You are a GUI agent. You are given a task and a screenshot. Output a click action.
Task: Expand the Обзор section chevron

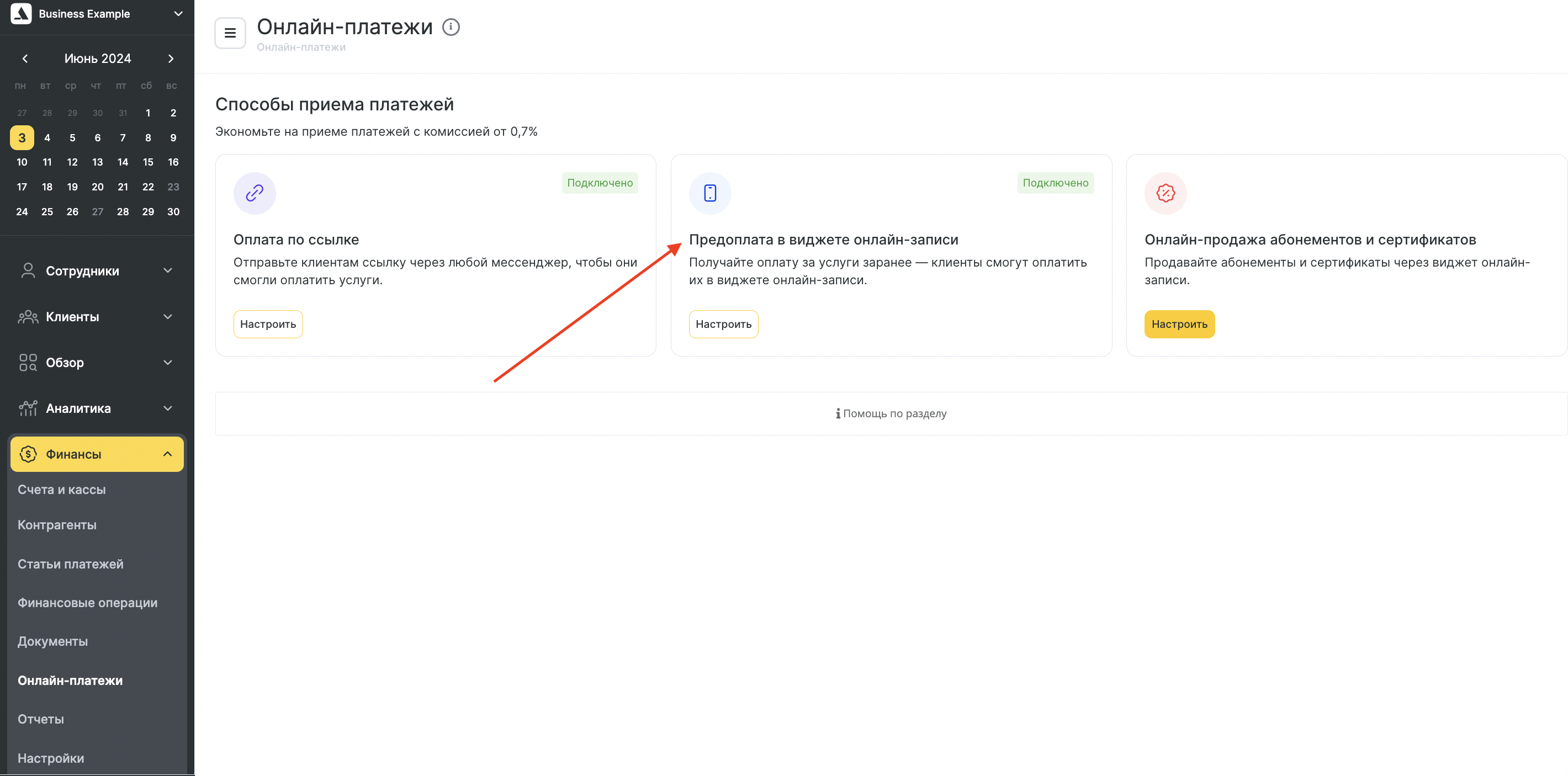point(168,362)
